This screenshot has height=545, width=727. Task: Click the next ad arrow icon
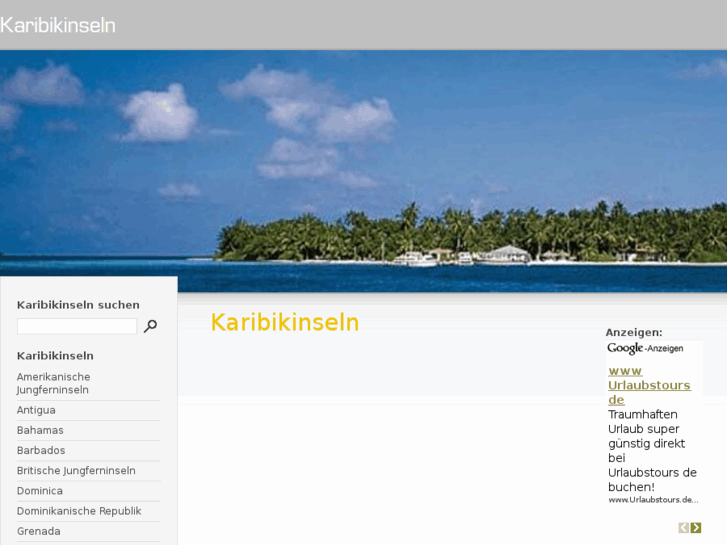point(695,527)
